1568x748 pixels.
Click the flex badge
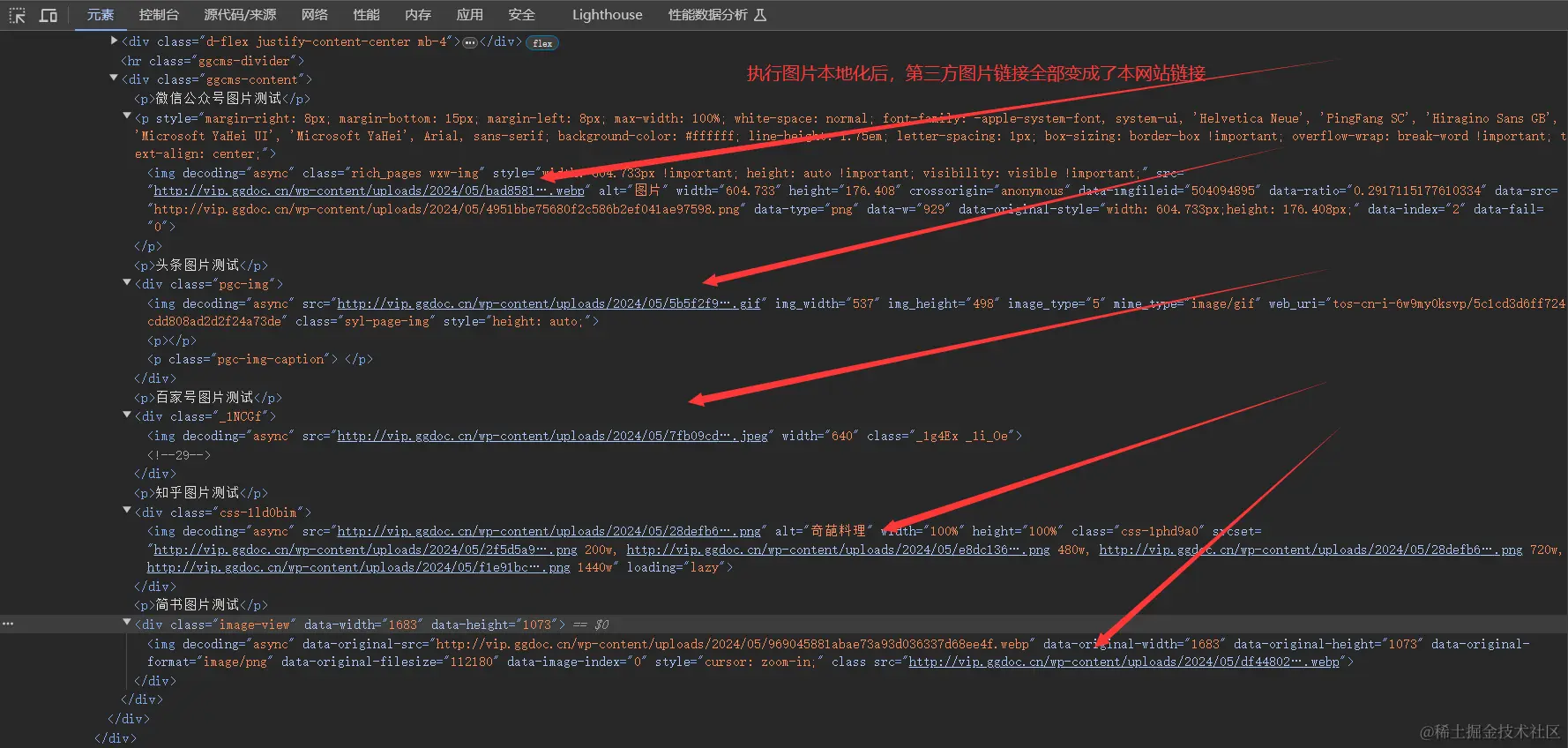[x=542, y=43]
